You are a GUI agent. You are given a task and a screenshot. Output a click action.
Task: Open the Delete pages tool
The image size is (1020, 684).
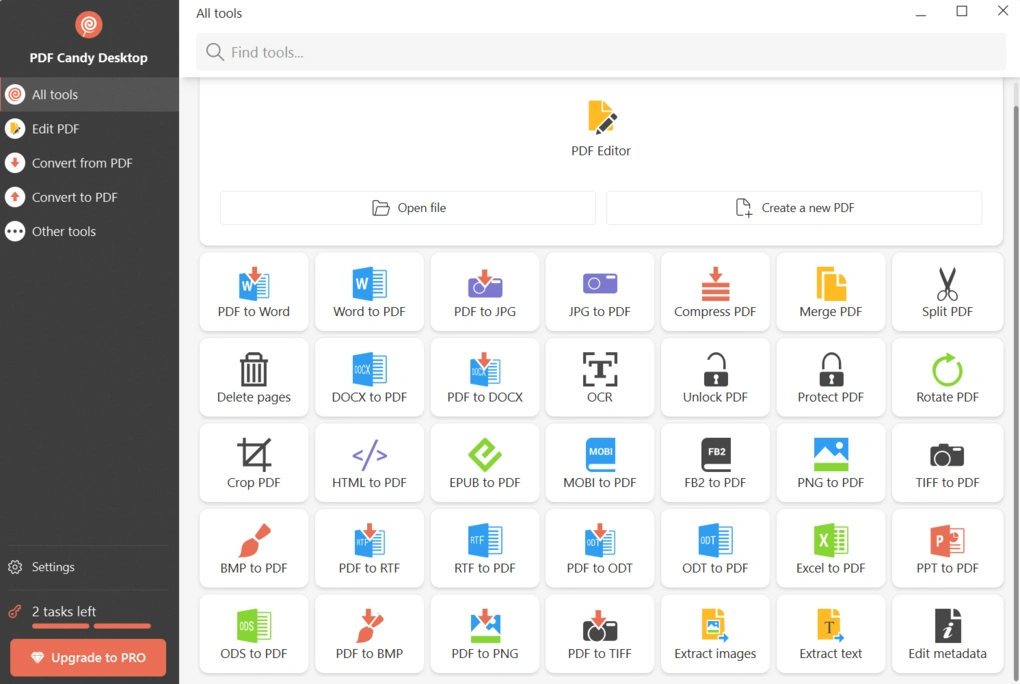tap(253, 377)
